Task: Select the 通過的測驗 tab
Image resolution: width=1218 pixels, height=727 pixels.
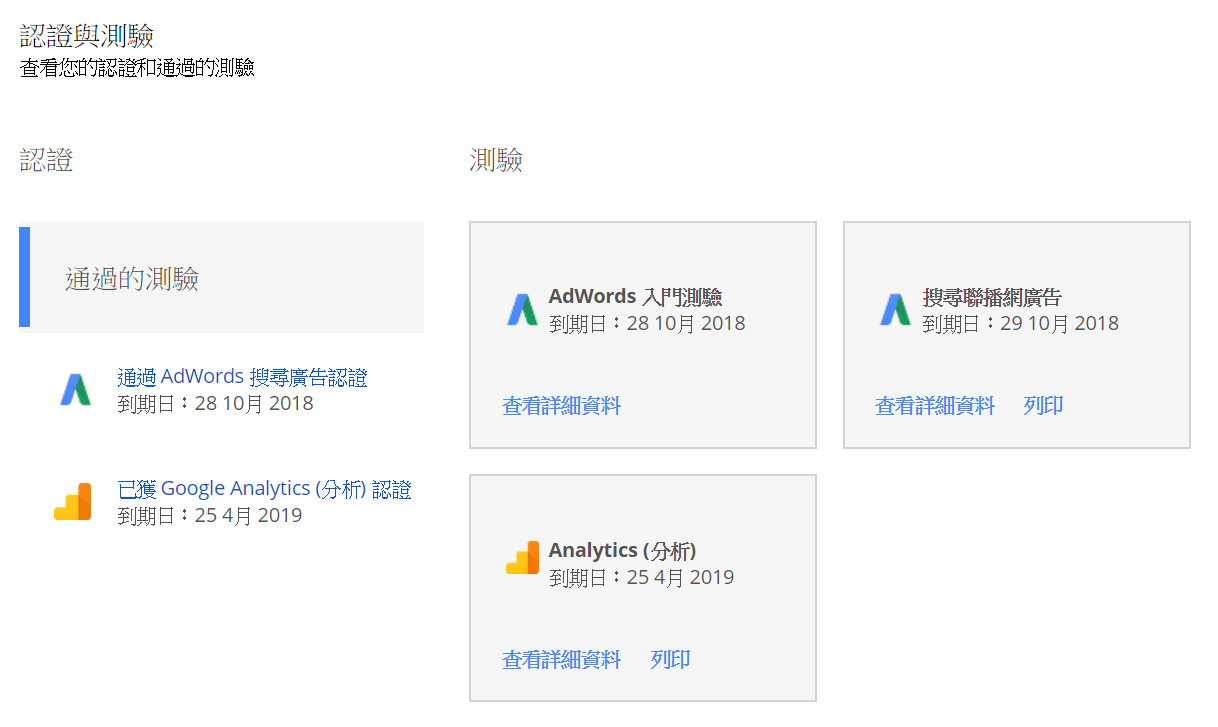Action: click(x=221, y=277)
